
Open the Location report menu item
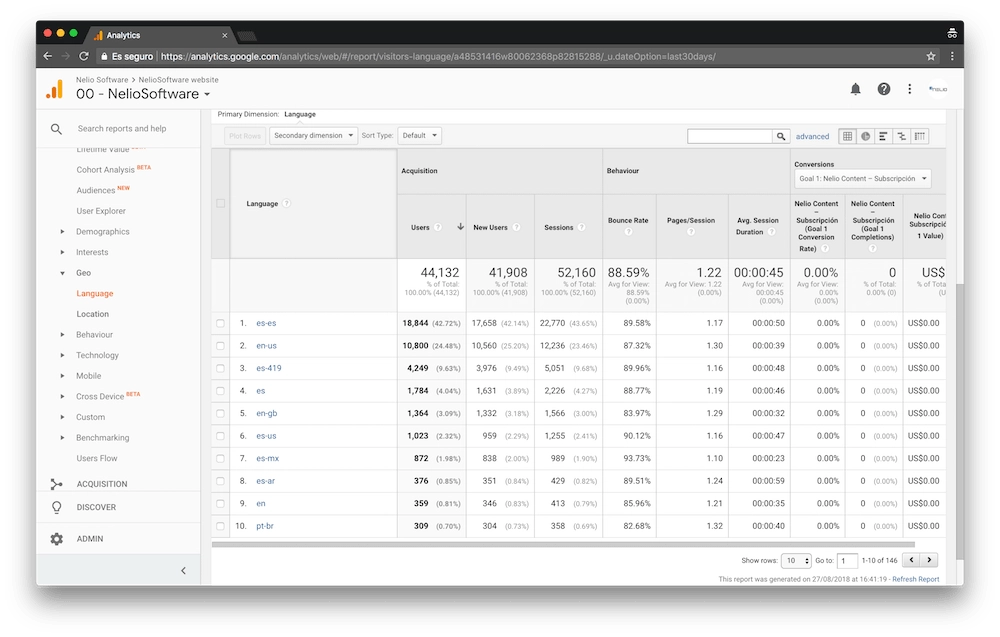[92, 314]
